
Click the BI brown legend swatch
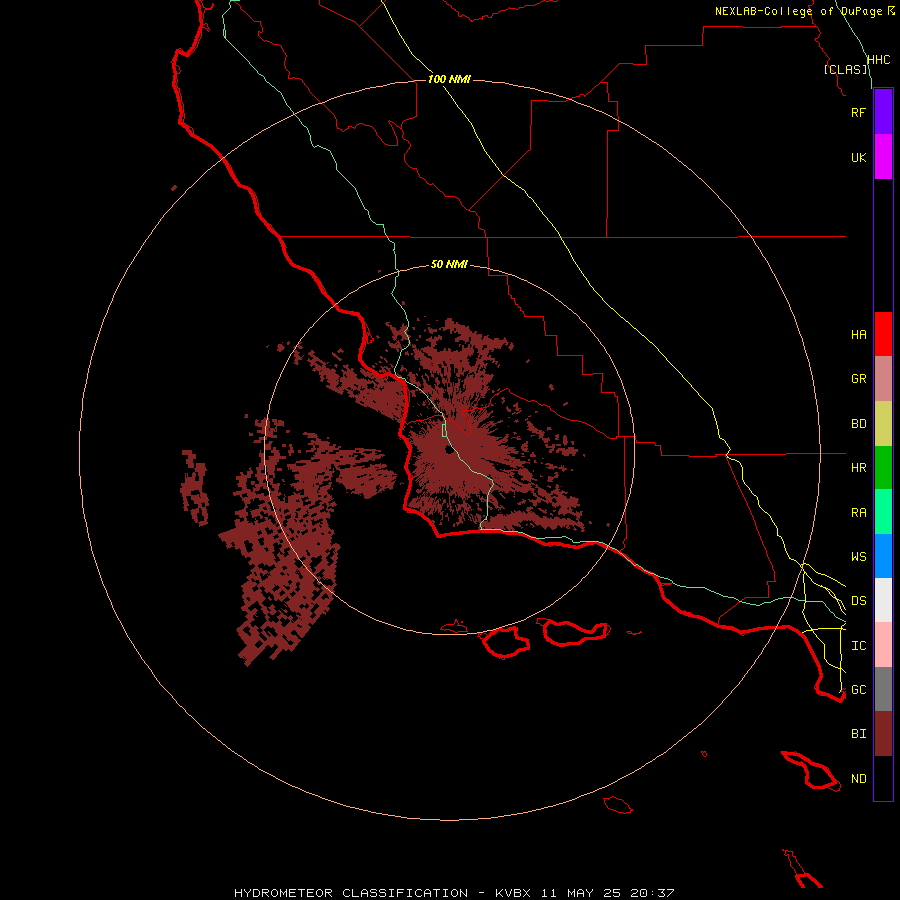pos(883,734)
